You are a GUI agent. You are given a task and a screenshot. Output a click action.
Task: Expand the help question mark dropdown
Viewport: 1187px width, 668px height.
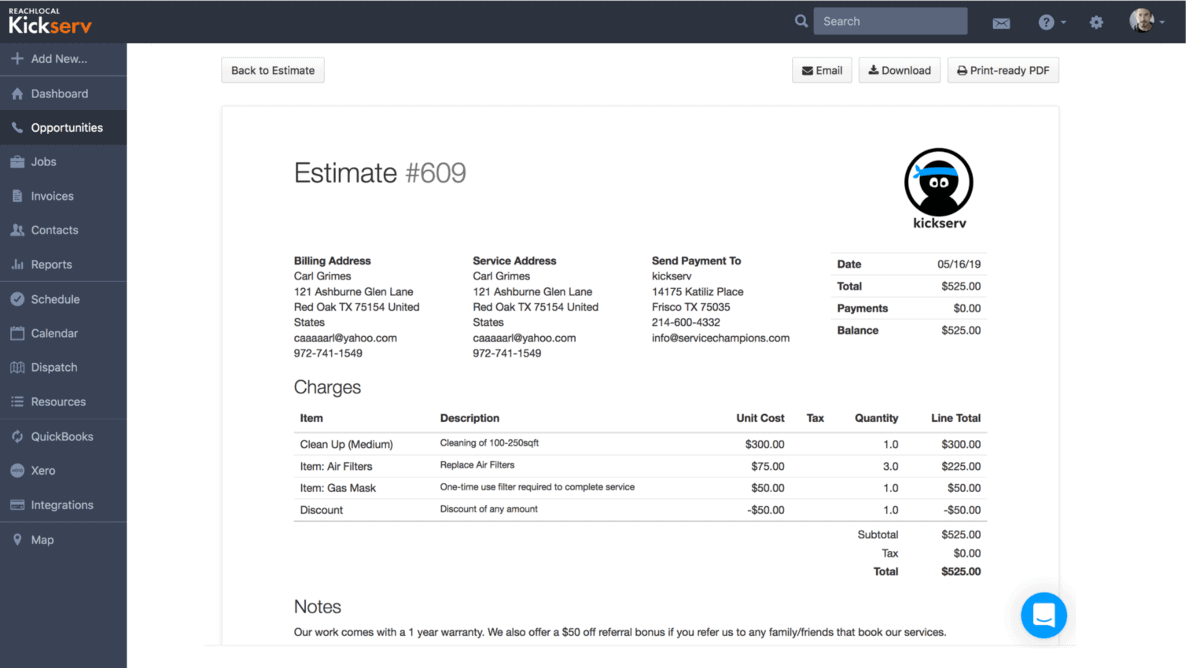[1051, 22]
